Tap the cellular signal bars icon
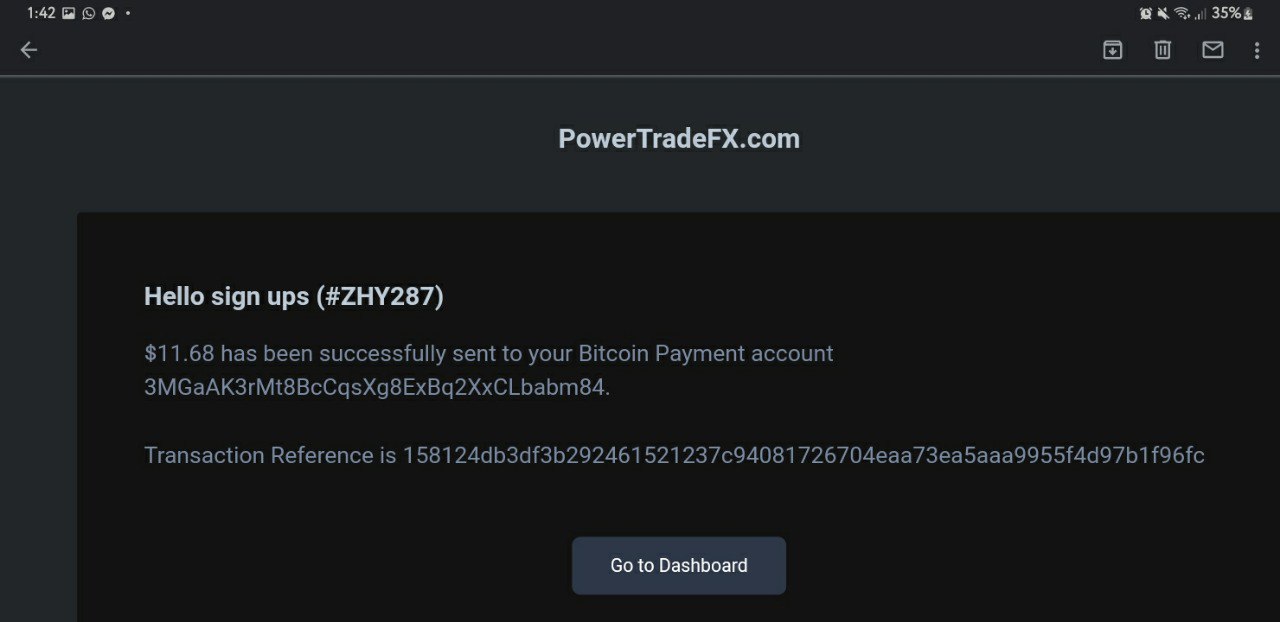 pyautogui.click(x=1199, y=14)
